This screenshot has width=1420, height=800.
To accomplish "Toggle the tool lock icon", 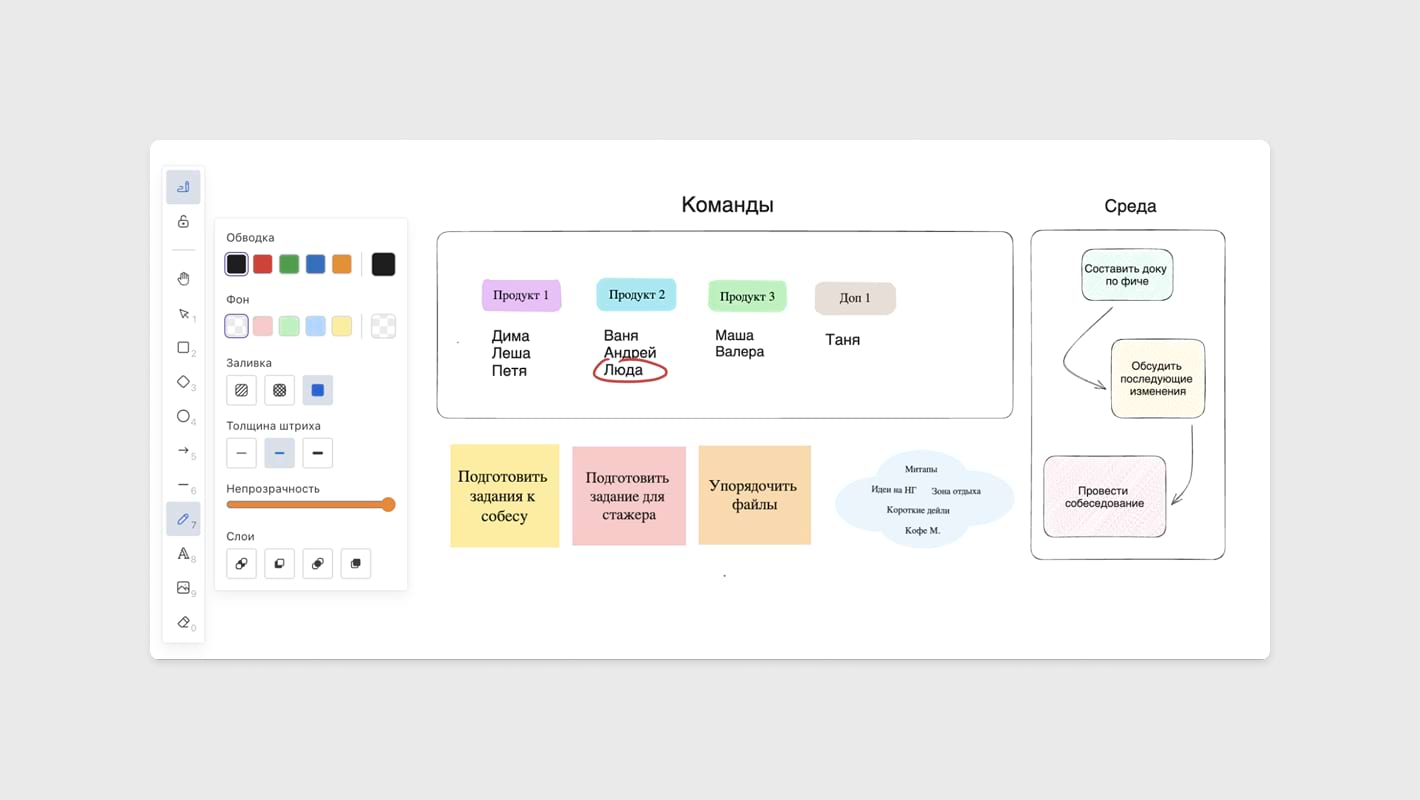I will click(183, 222).
